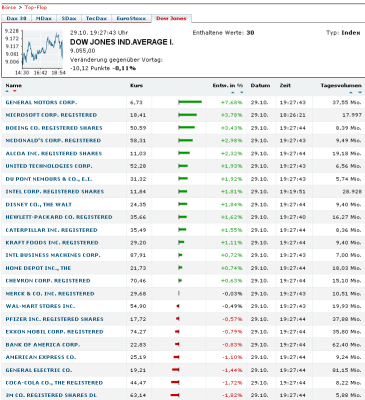Open Wal-Mart Stores Inc. link
The width and height of the screenshot is (365, 400).
pyautogui.click(x=40, y=306)
